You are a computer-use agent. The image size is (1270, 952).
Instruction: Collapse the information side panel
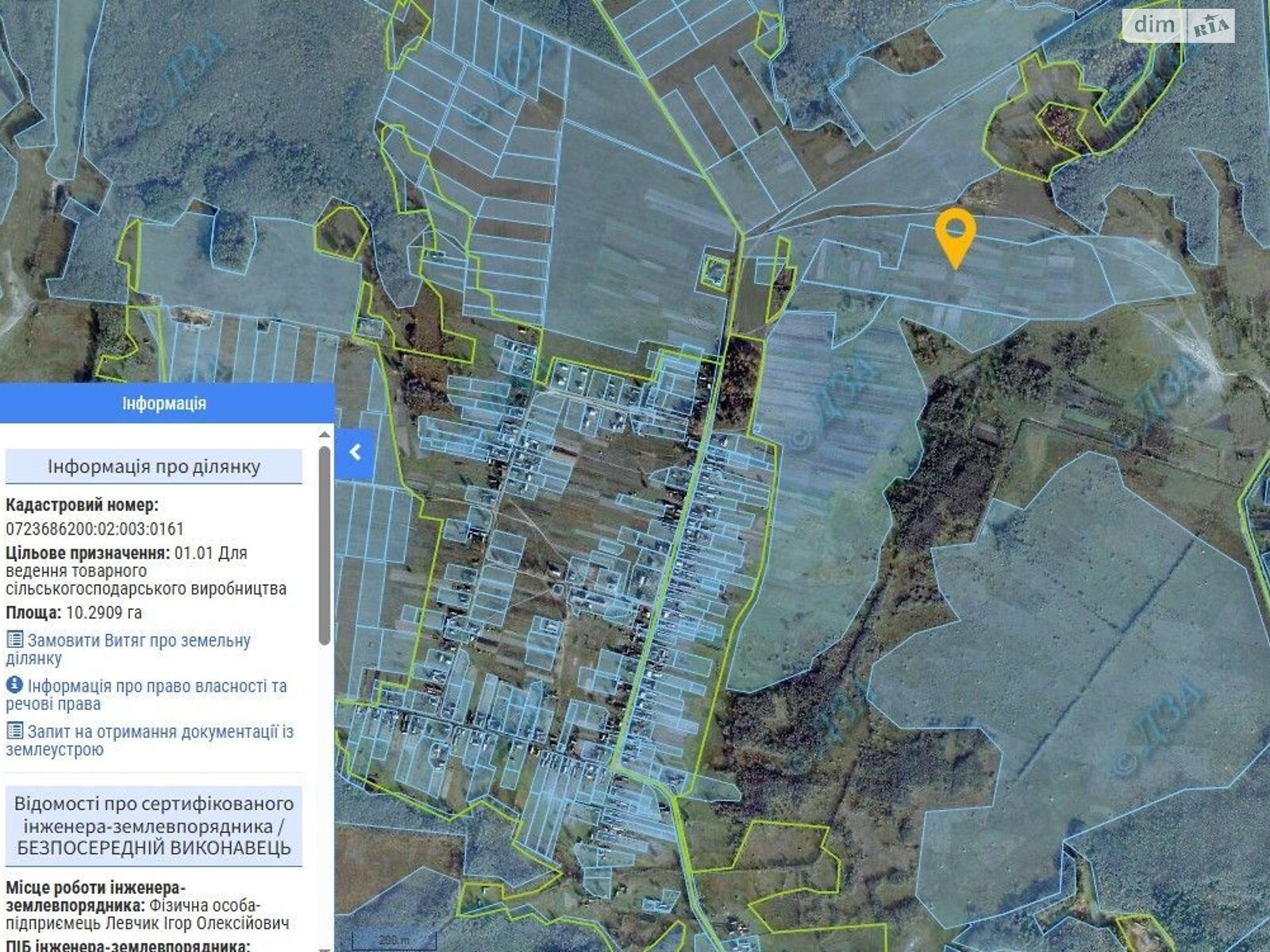point(355,452)
